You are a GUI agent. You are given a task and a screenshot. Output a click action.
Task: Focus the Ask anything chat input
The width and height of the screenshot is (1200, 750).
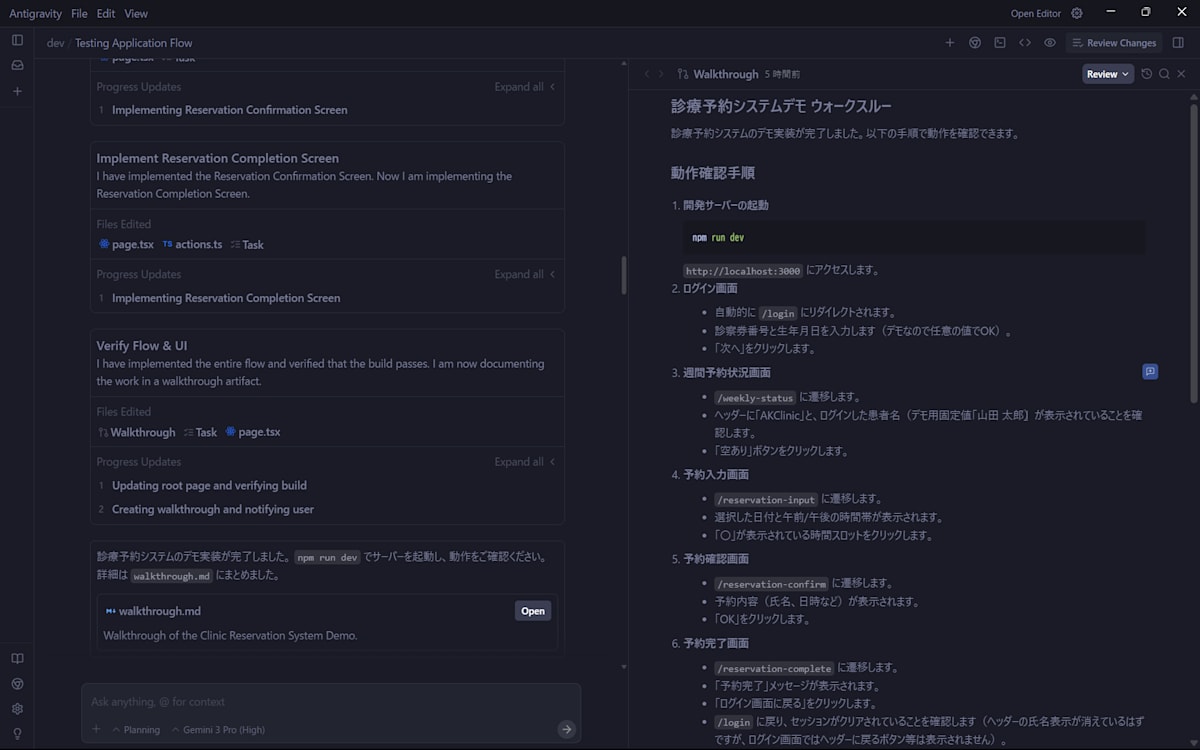click(330, 702)
